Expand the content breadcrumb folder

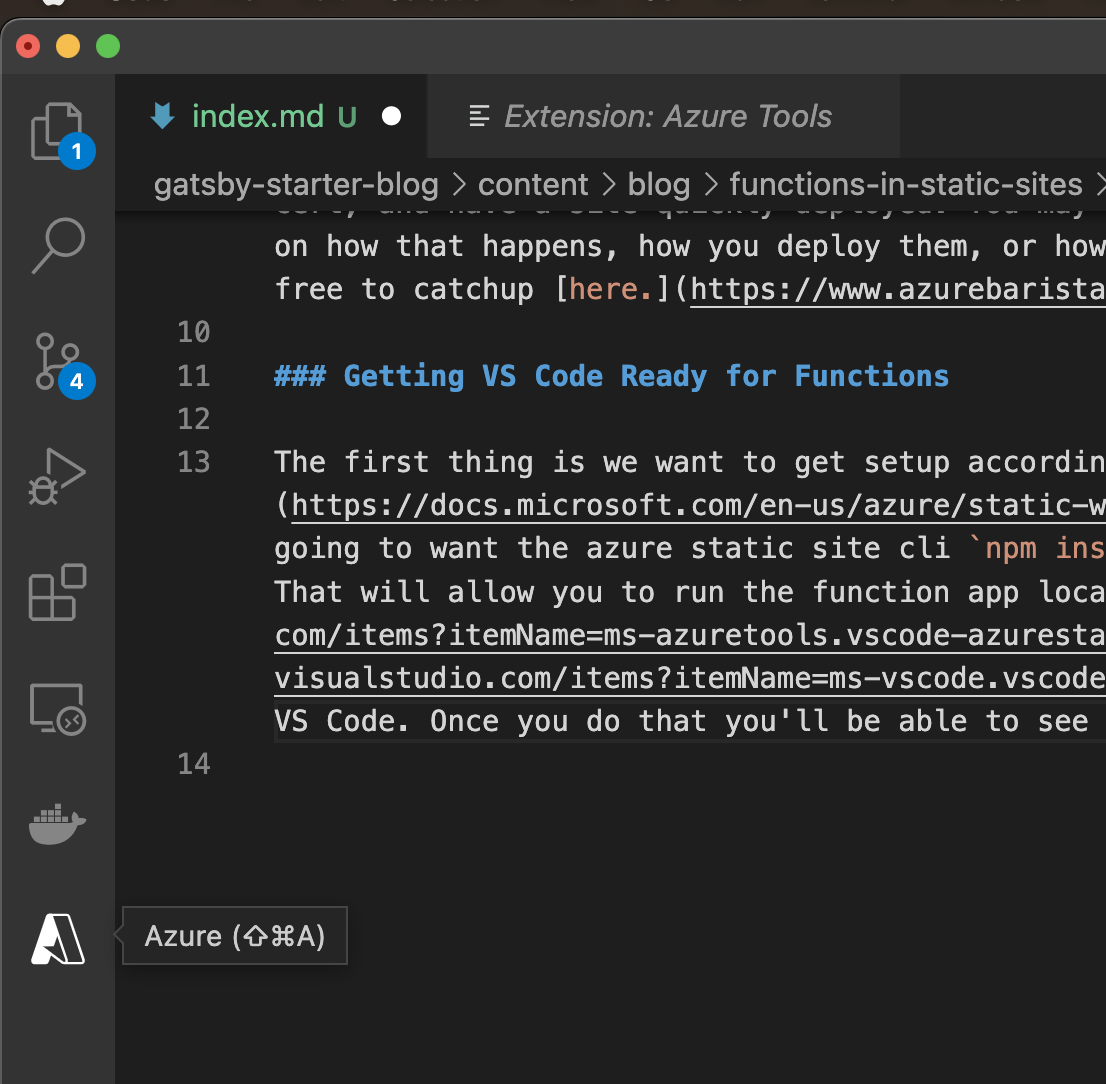click(533, 185)
